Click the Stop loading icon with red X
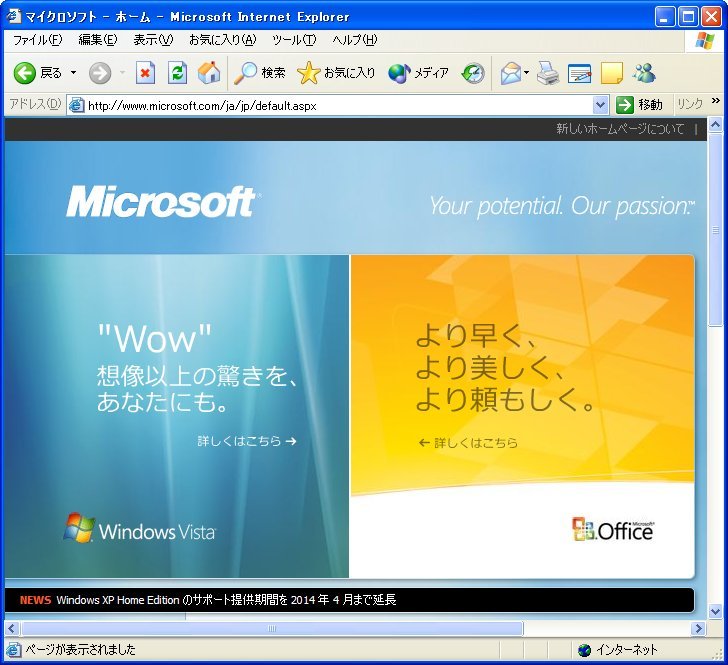 (x=145, y=73)
